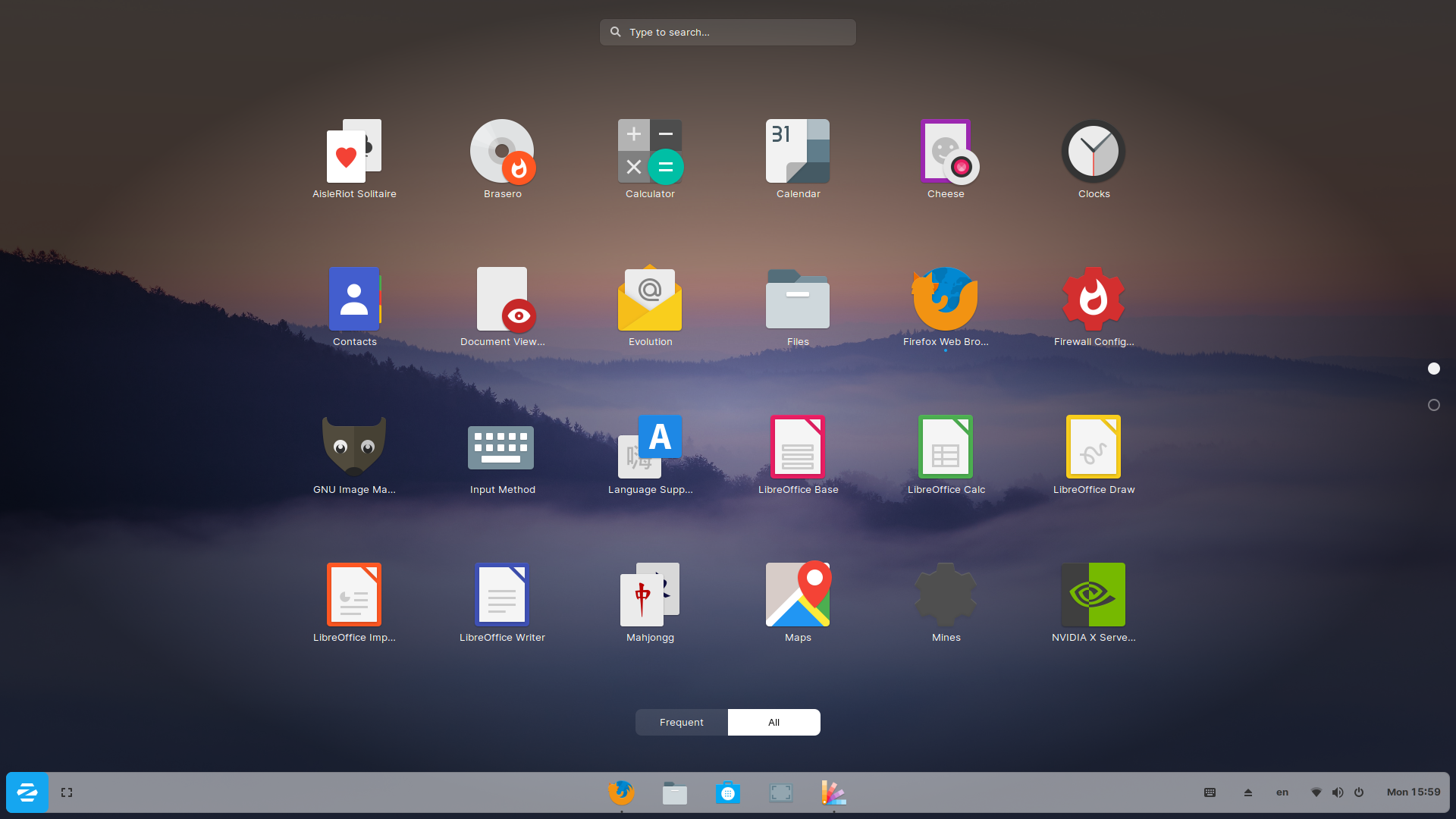The width and height of the screenshot is (1456, 819).
Task: Launch LibreOffice Calc
Action: click(946, 454)
